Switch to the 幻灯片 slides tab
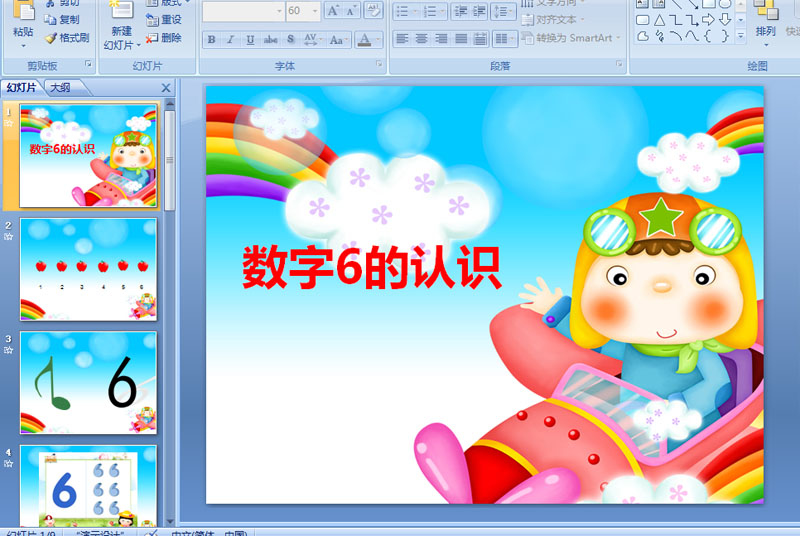This screenshot has height=536, width=800. 21,88
